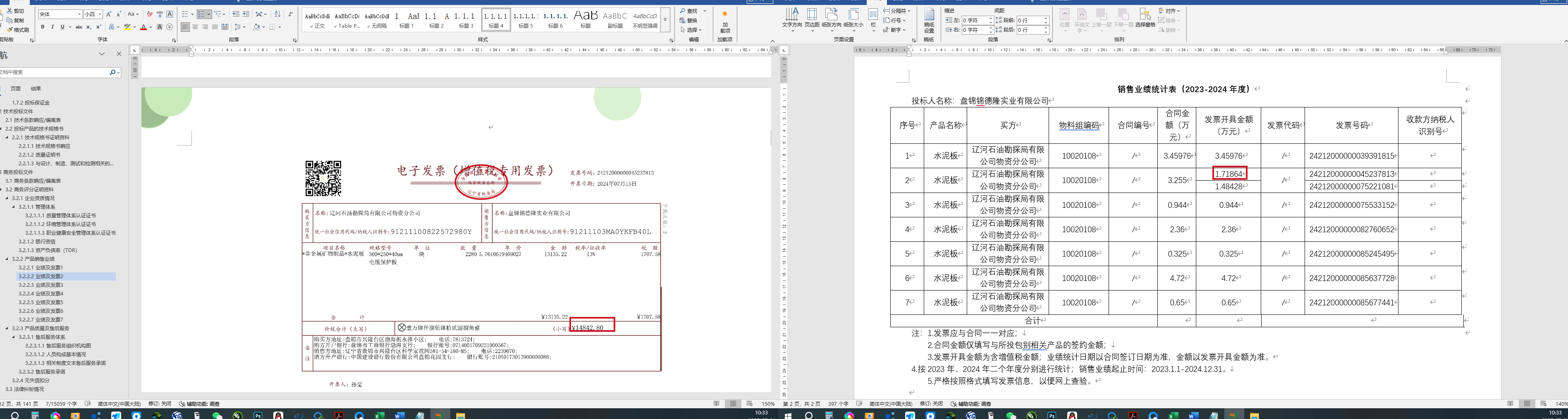Center align the paragraph
1568x419 pixels.
[x=195, y=27]
